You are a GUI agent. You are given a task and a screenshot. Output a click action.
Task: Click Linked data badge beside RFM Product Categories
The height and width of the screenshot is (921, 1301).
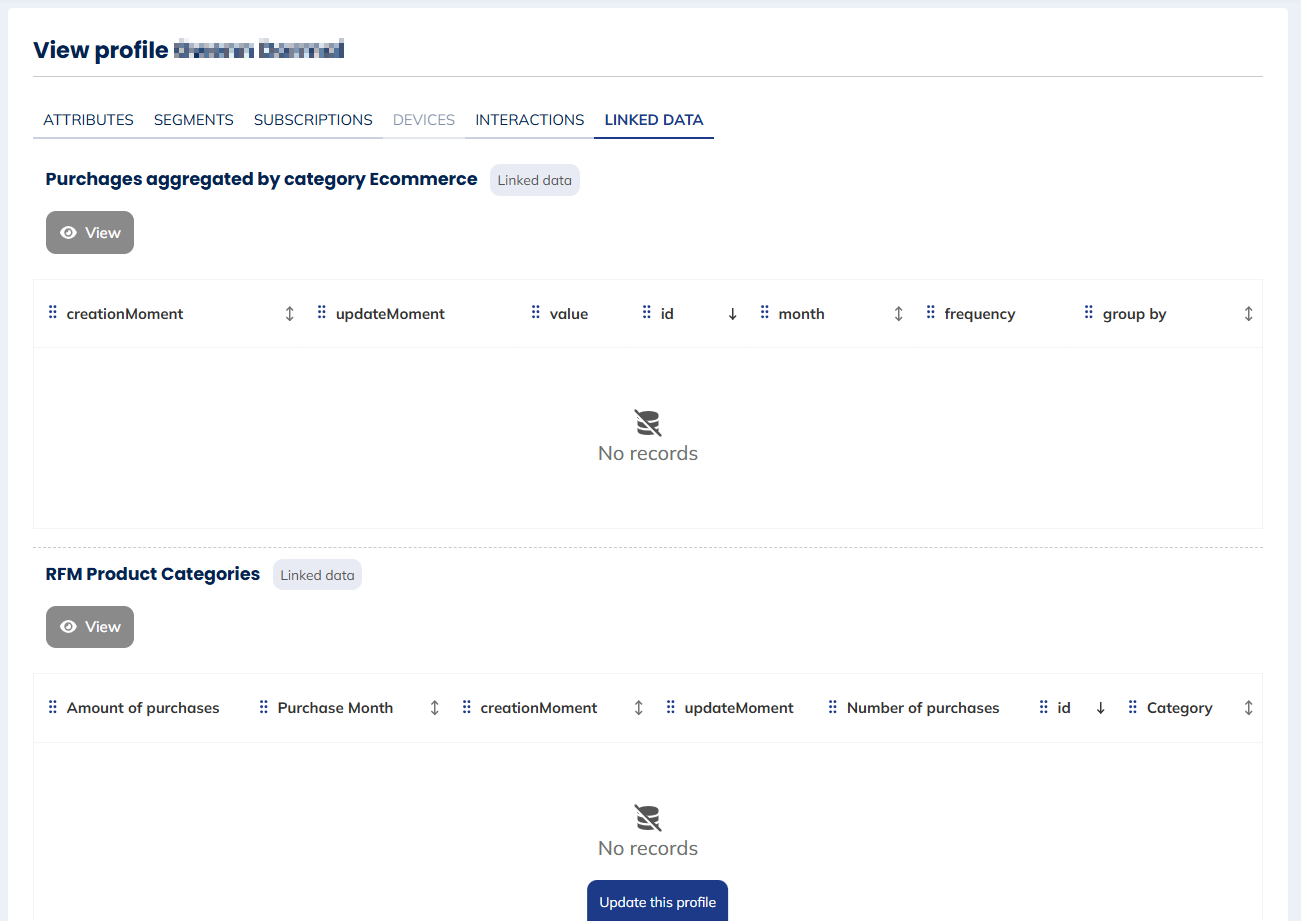[x=317, y=575]
